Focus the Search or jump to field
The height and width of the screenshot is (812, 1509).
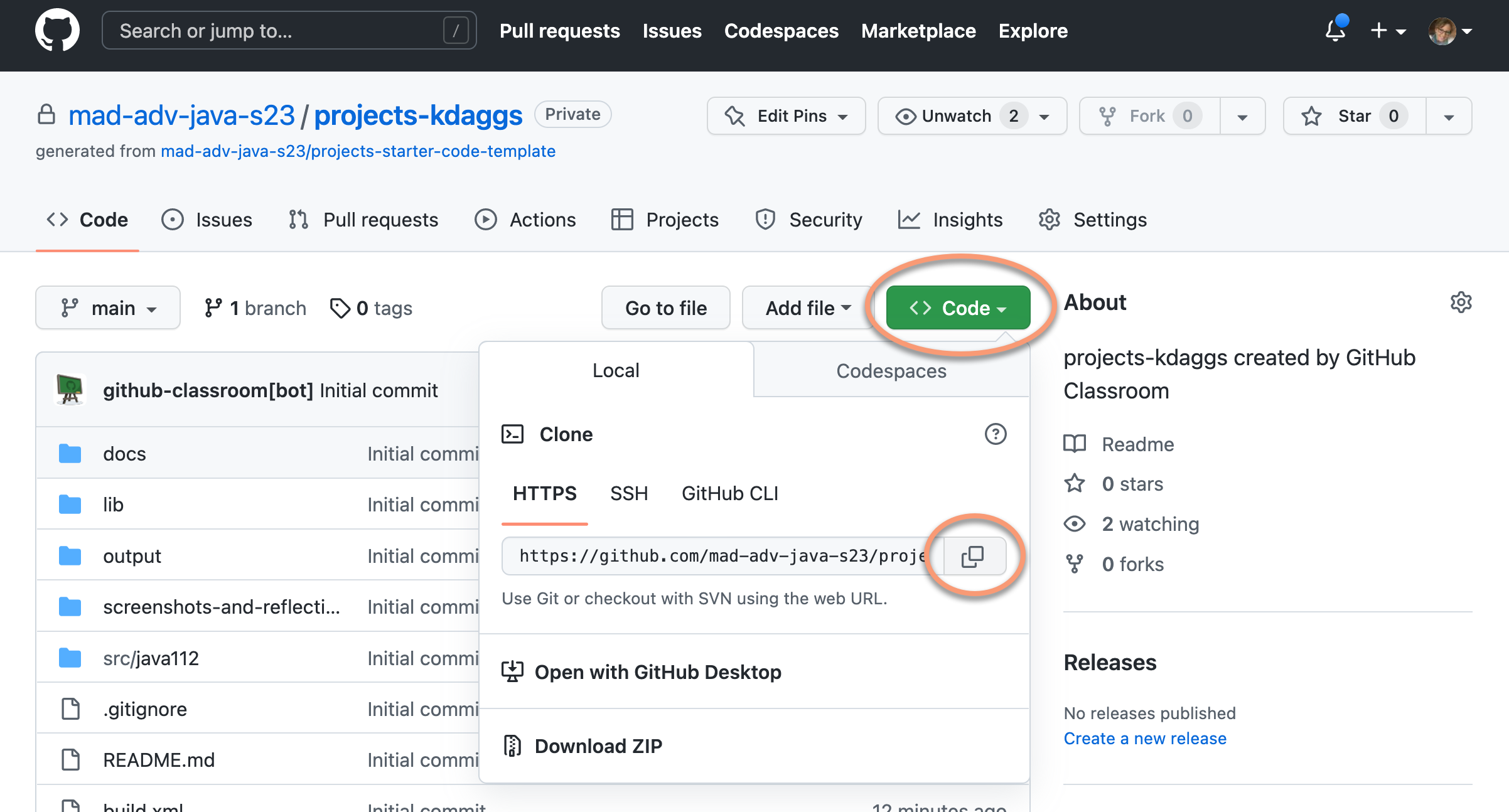pos(289,30)
